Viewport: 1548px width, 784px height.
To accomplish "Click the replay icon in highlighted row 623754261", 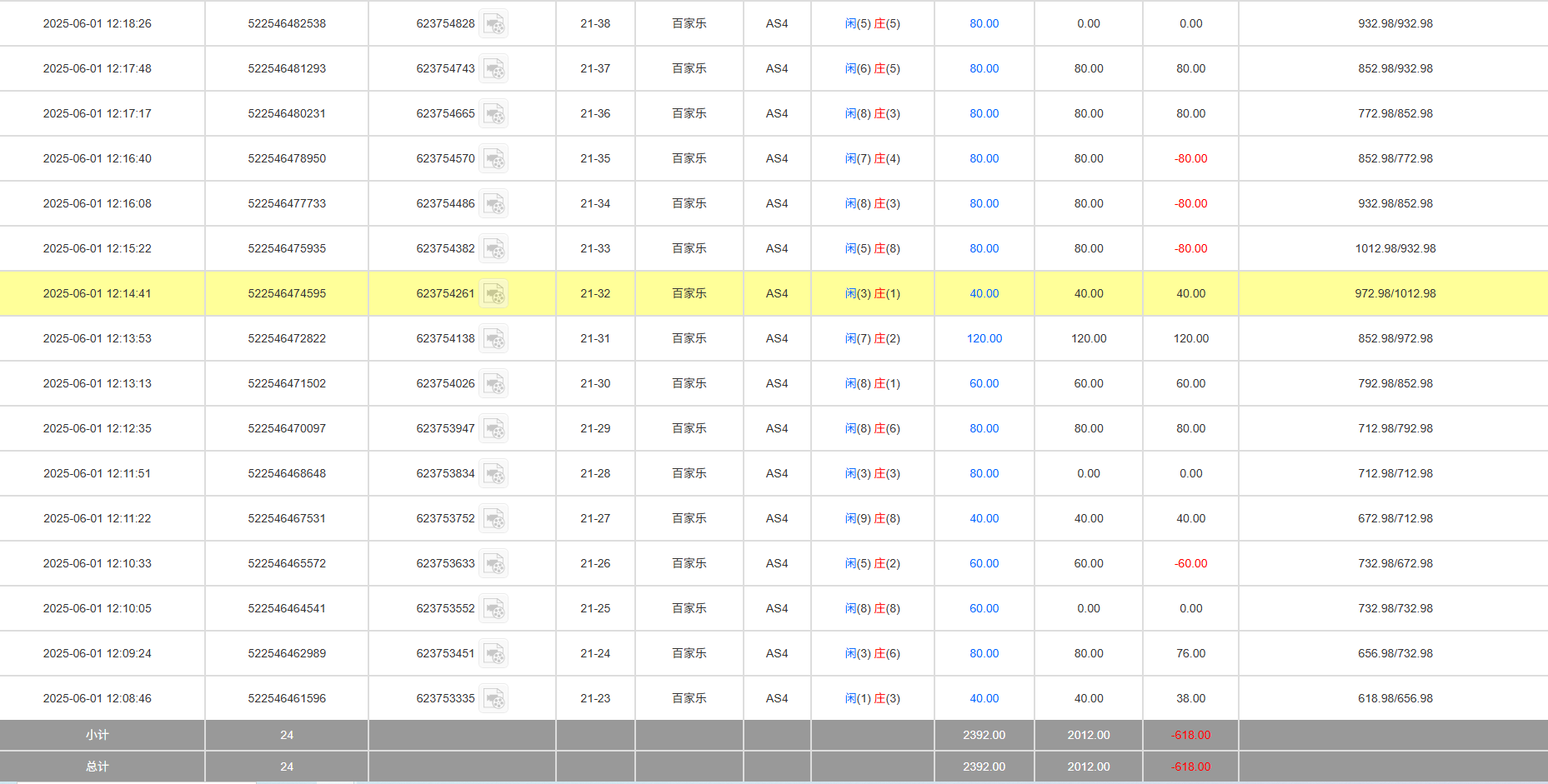I will (494, 294).
